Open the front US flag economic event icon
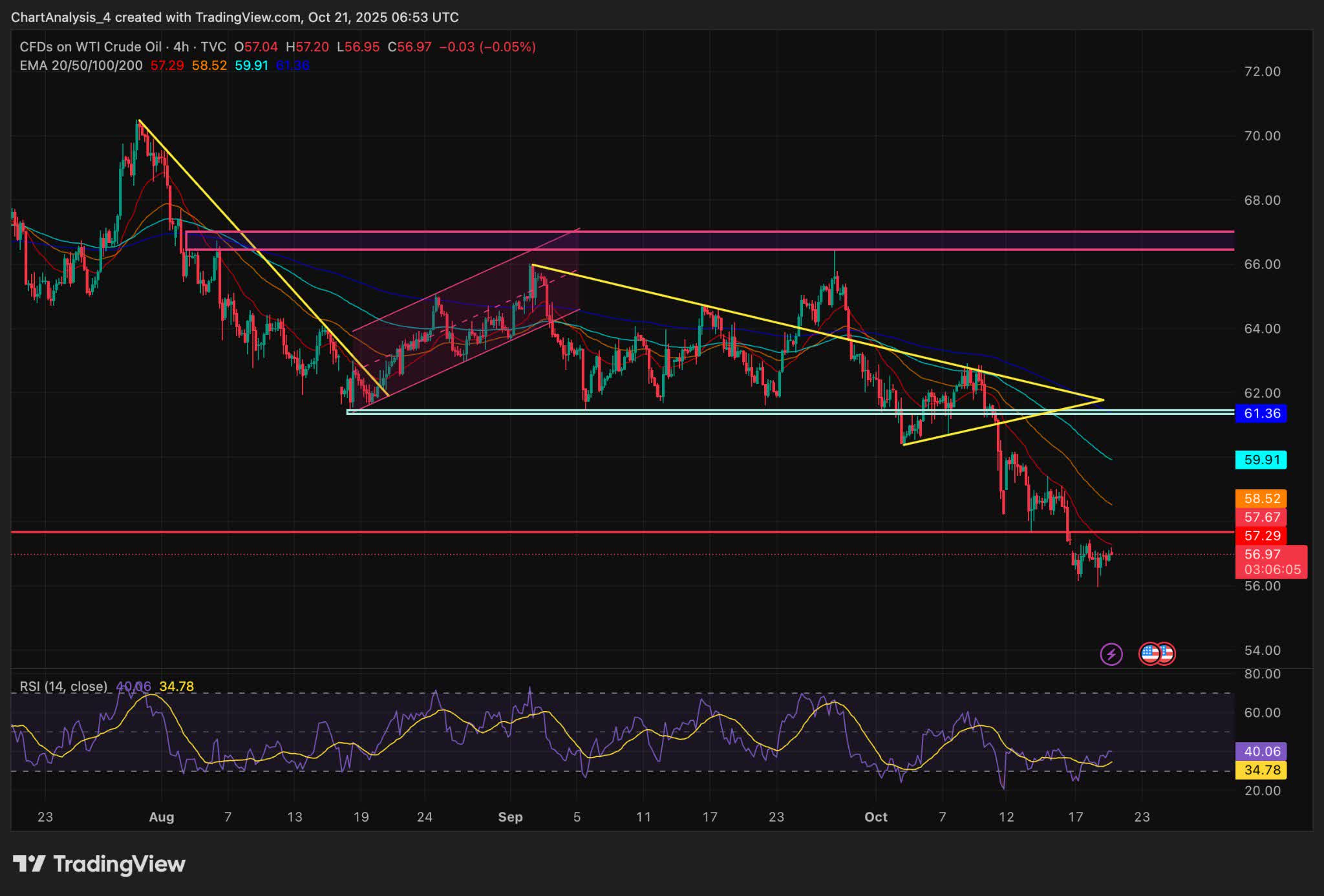 1149,654
